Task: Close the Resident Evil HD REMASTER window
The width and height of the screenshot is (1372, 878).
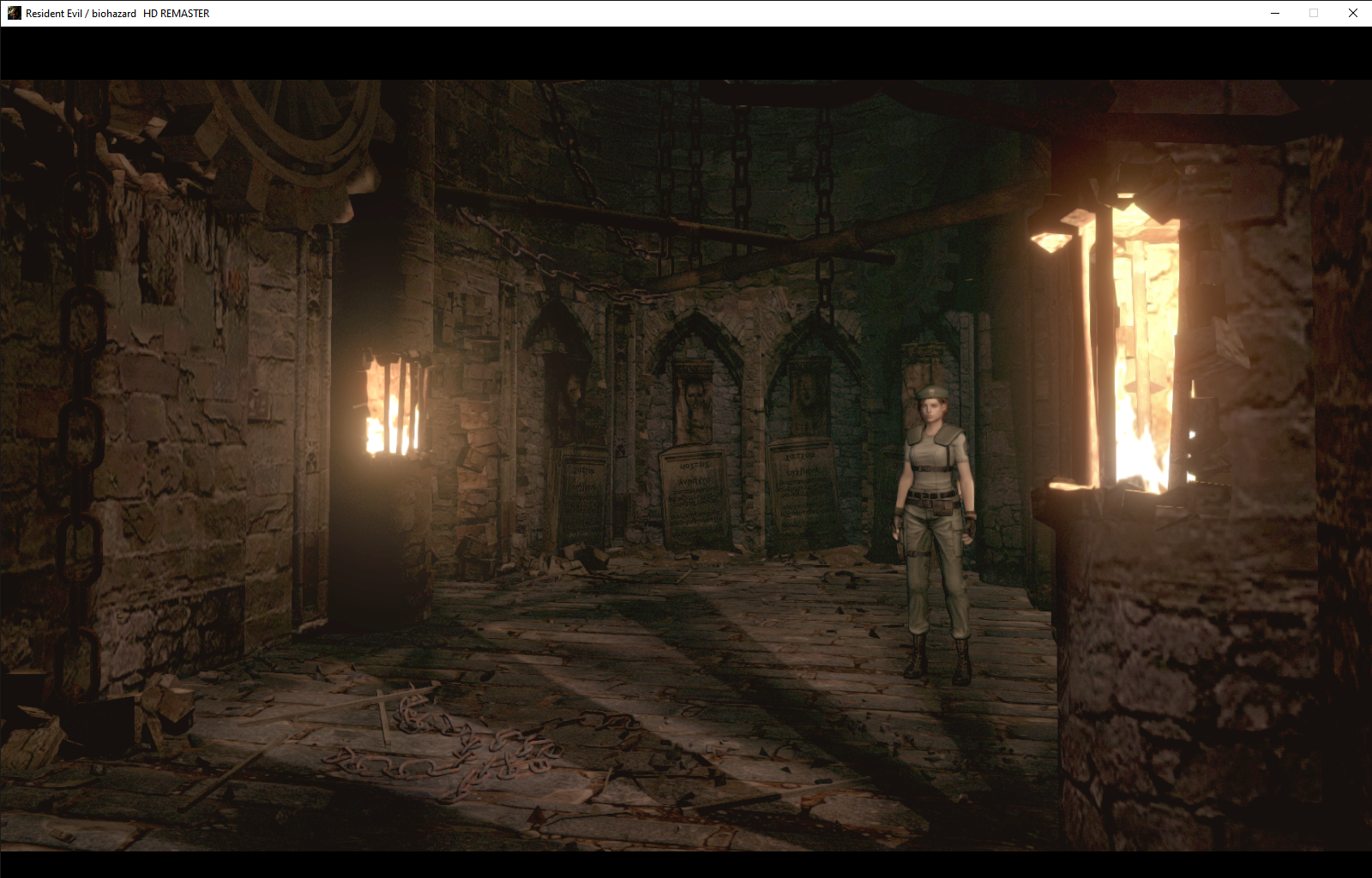Action: click(1353, 13)
